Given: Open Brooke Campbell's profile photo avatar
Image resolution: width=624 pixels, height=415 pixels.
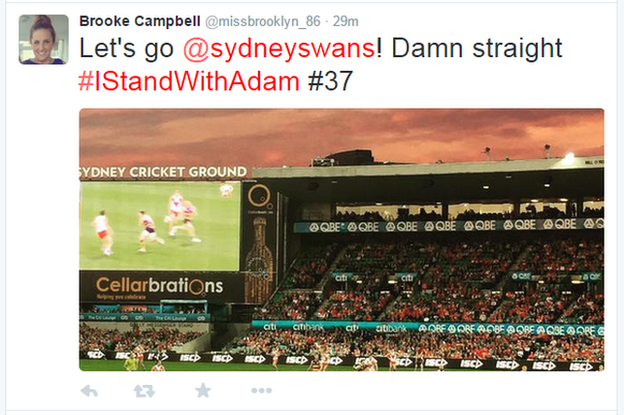Looking at the screenshot, I should [44, 39].
